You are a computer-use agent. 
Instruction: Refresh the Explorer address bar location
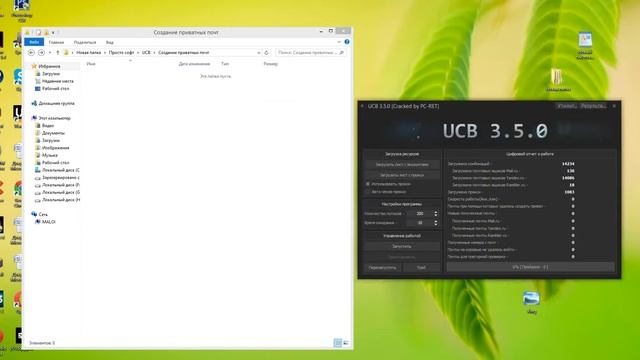(267, 53)
